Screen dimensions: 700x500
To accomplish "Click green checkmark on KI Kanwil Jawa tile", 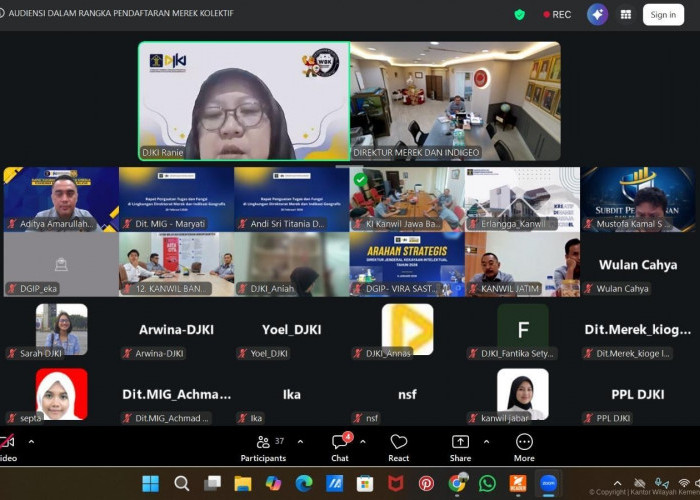I will (x=360, y=179).
